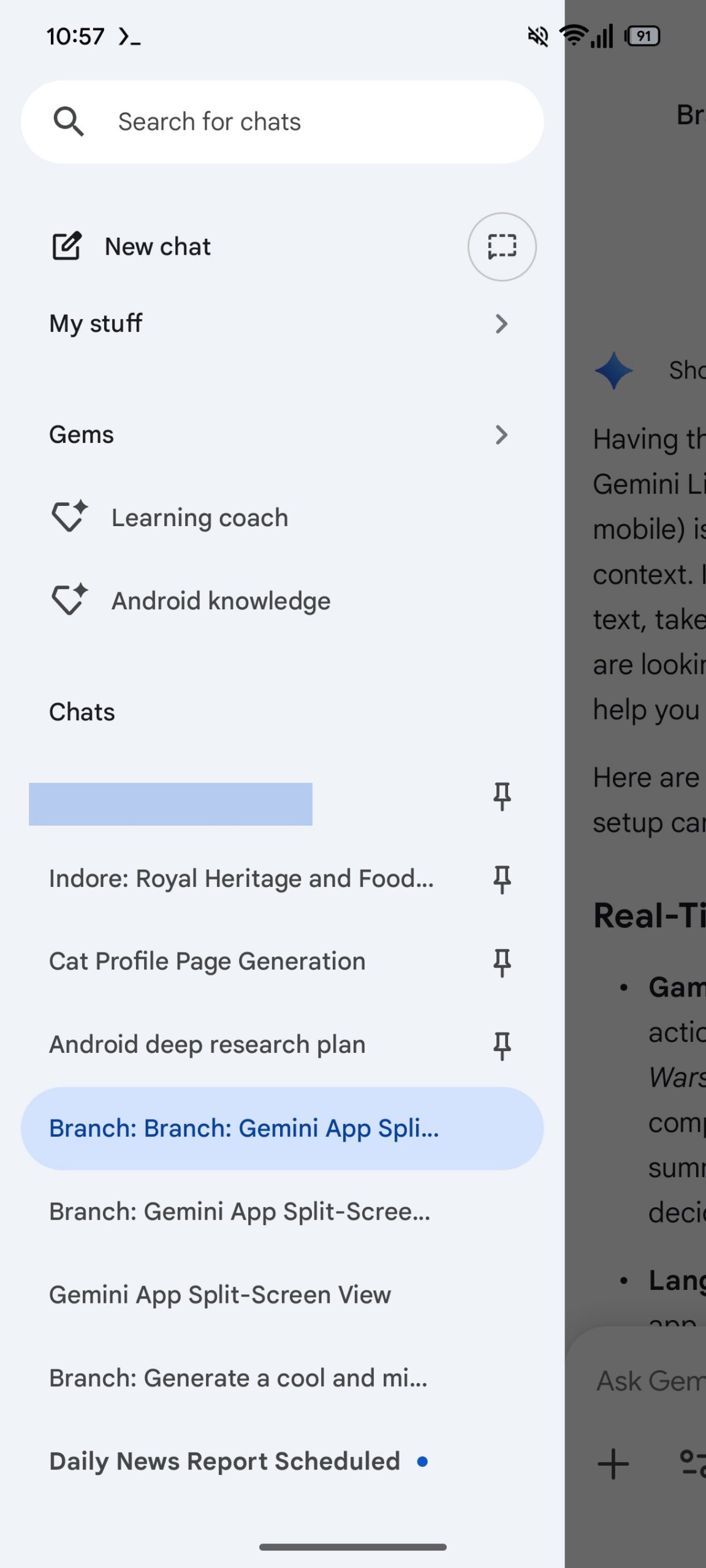This screenshot has width=706, height=1568.
Task: Open the tools sliders icon
Action: [x=694, y=1464]
